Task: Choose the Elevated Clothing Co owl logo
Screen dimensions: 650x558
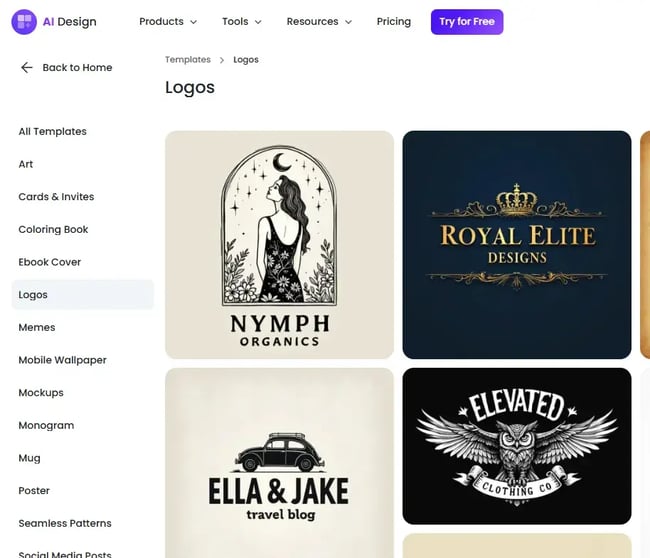Action: [x=516, y=446]
